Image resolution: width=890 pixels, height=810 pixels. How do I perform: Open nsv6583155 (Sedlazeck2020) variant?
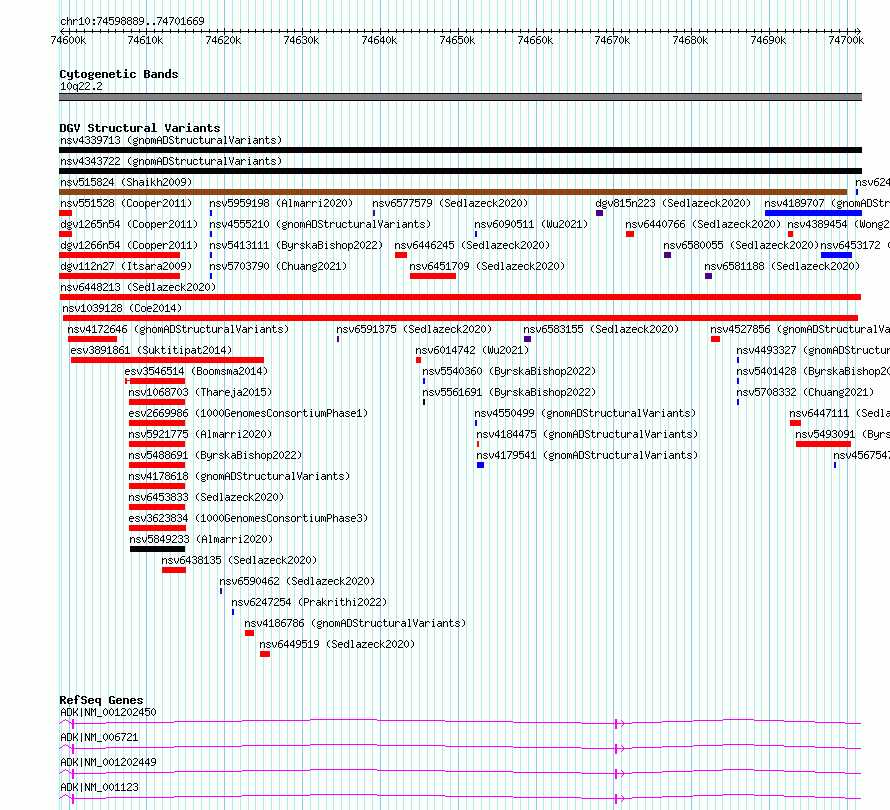(601, 329)
